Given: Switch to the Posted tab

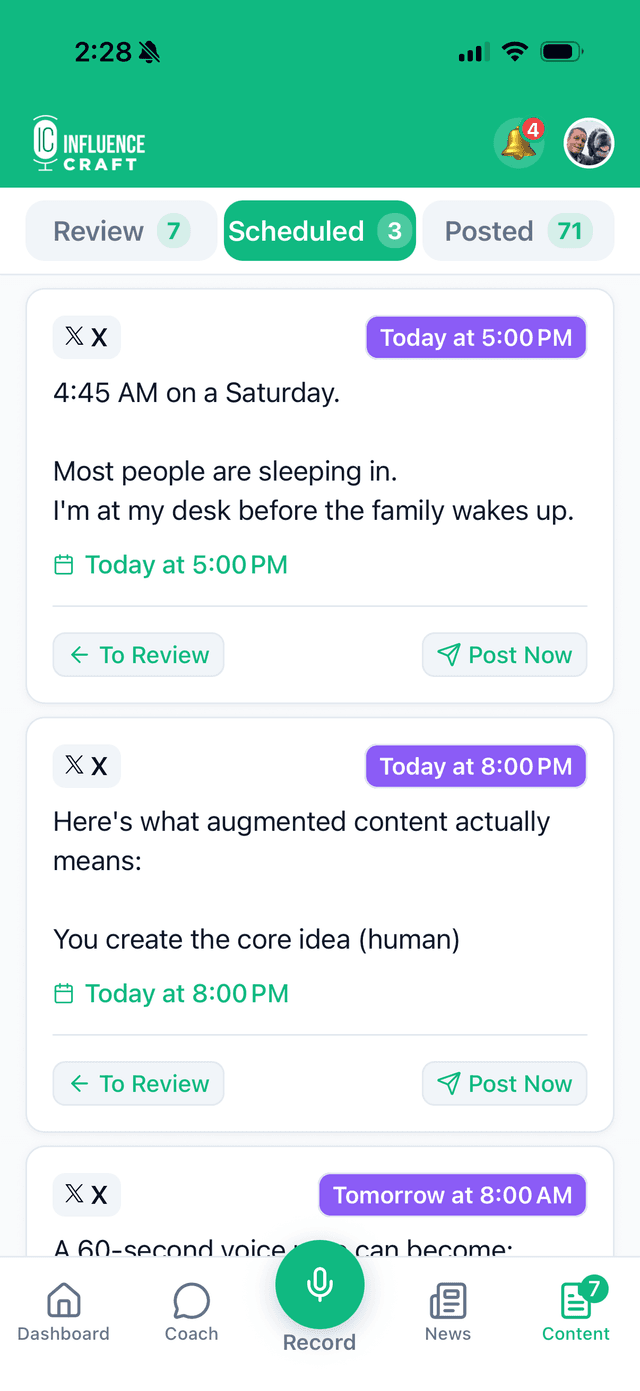Looking at the screenshot, I should tap(517, 231).
